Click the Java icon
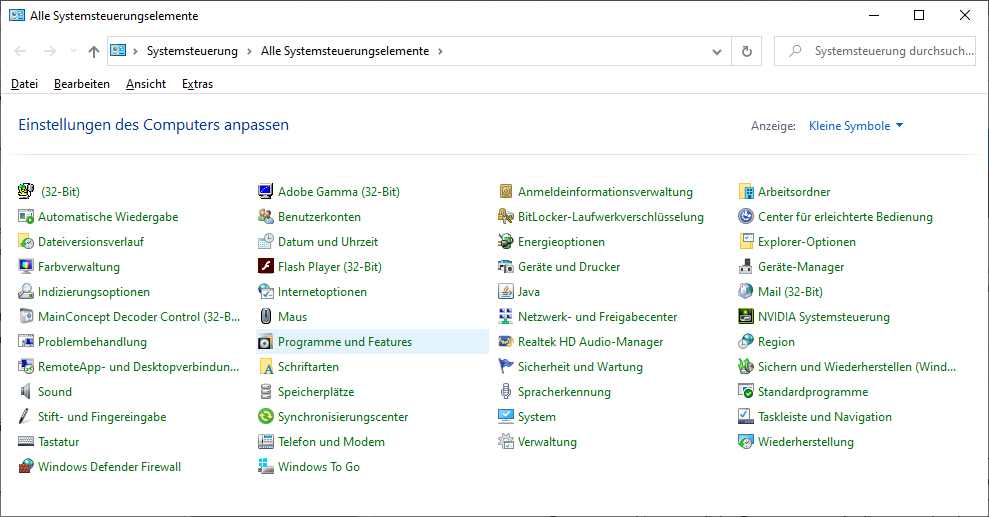Screen dimensions: 989x517 coord(506,292)
